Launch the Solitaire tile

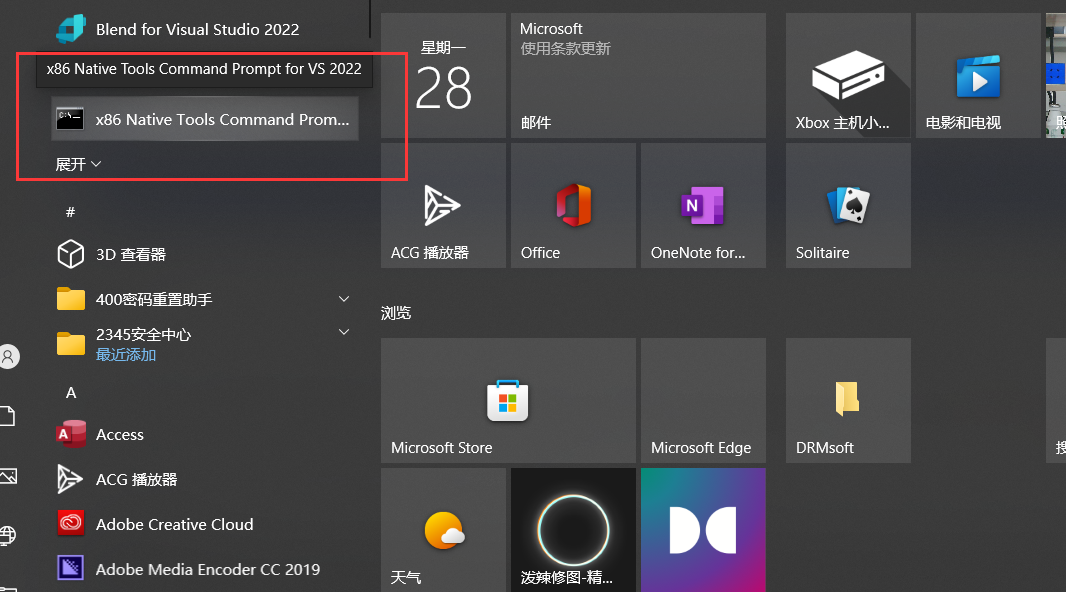(848, 206)
